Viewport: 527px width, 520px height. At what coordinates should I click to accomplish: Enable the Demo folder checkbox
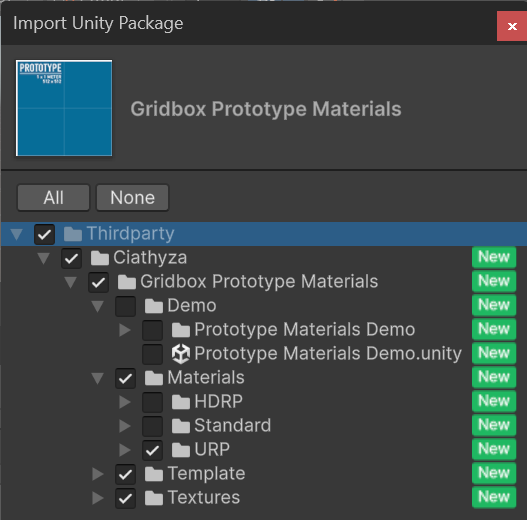coord(125,306)
